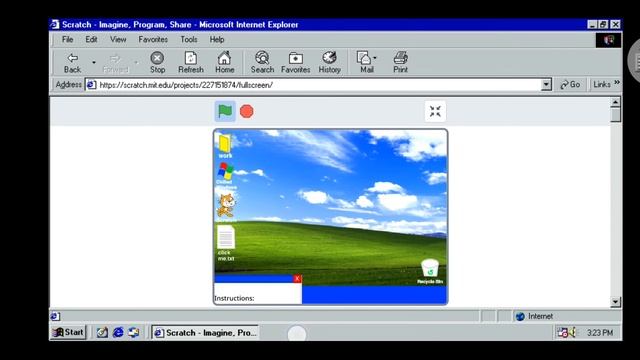Viewport: 640px width, 360px height.
Task: Open the Scratch cat desktop icon
Action: (226, 206)
